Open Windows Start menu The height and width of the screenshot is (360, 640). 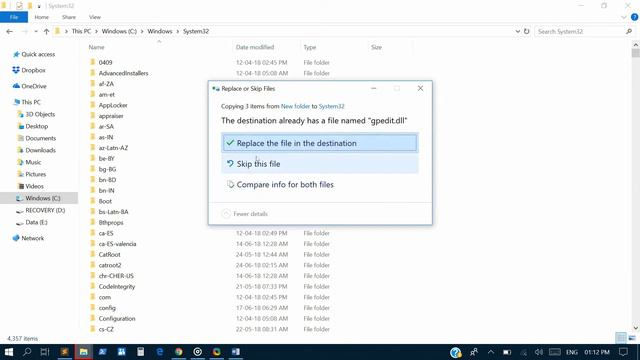point(9,352)
